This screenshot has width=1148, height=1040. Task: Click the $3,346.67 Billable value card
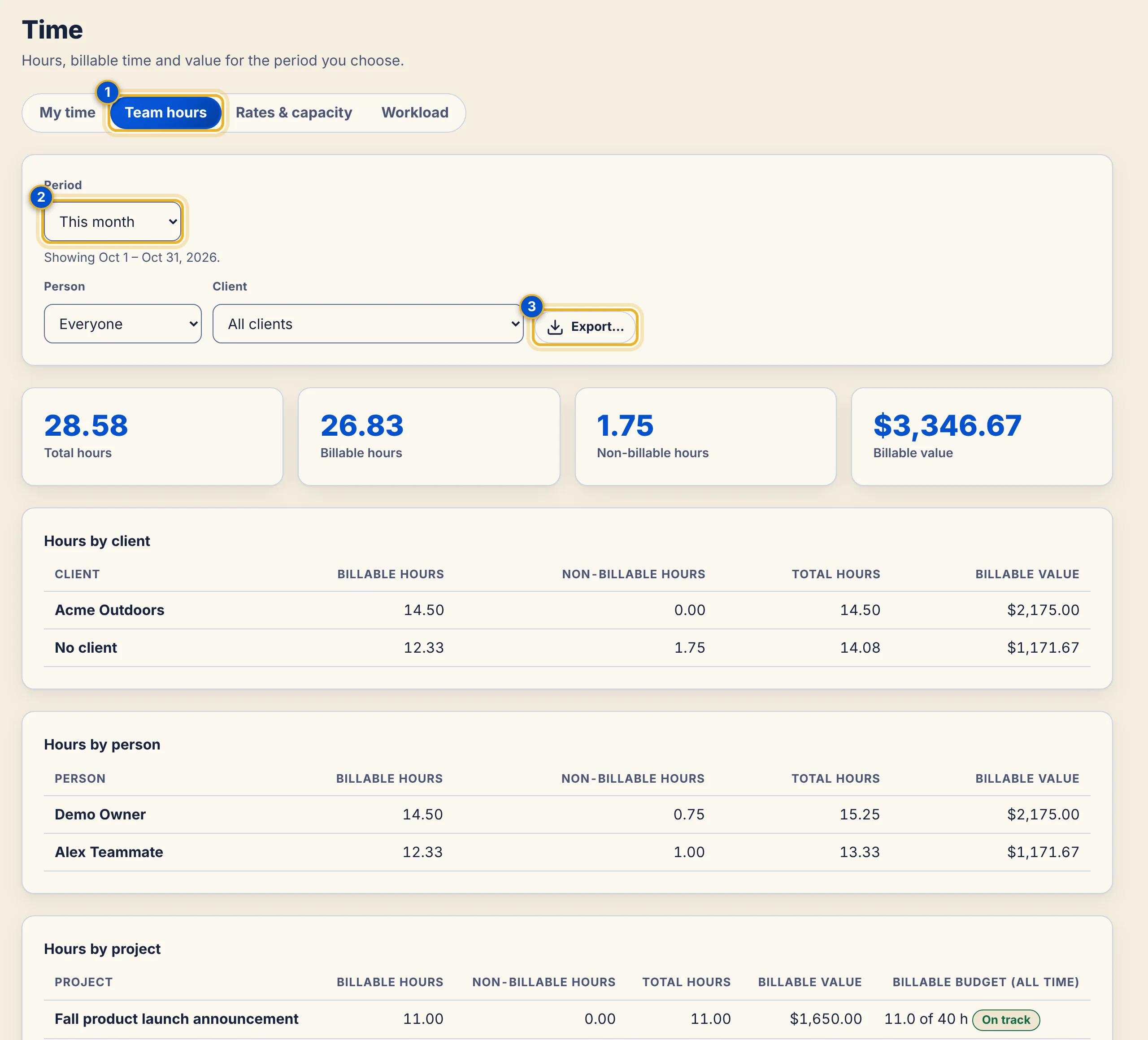[982, 437]
